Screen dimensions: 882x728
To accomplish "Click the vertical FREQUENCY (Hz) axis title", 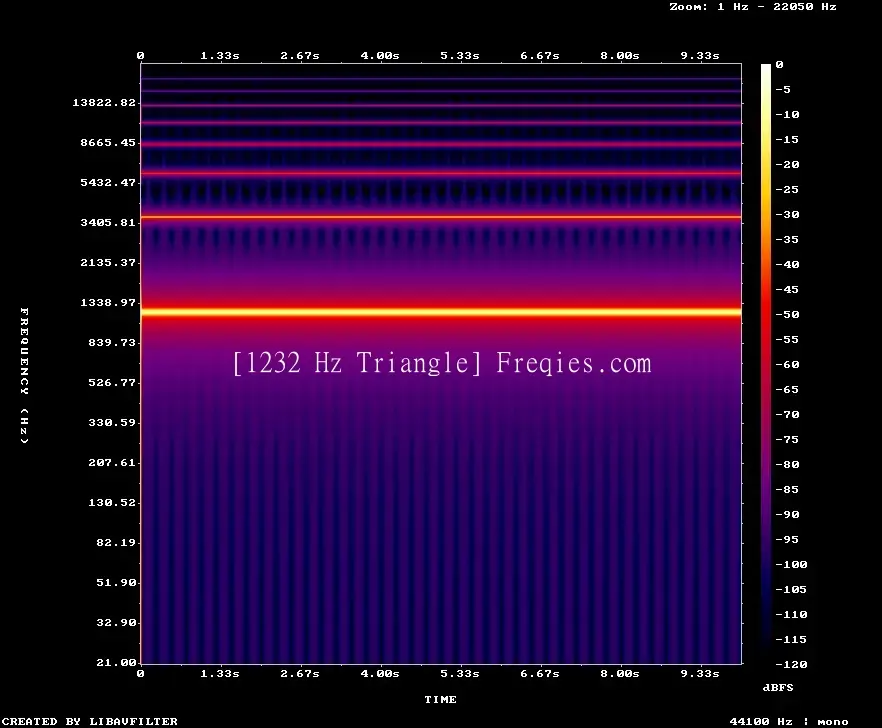I will (x=24, y=375).
